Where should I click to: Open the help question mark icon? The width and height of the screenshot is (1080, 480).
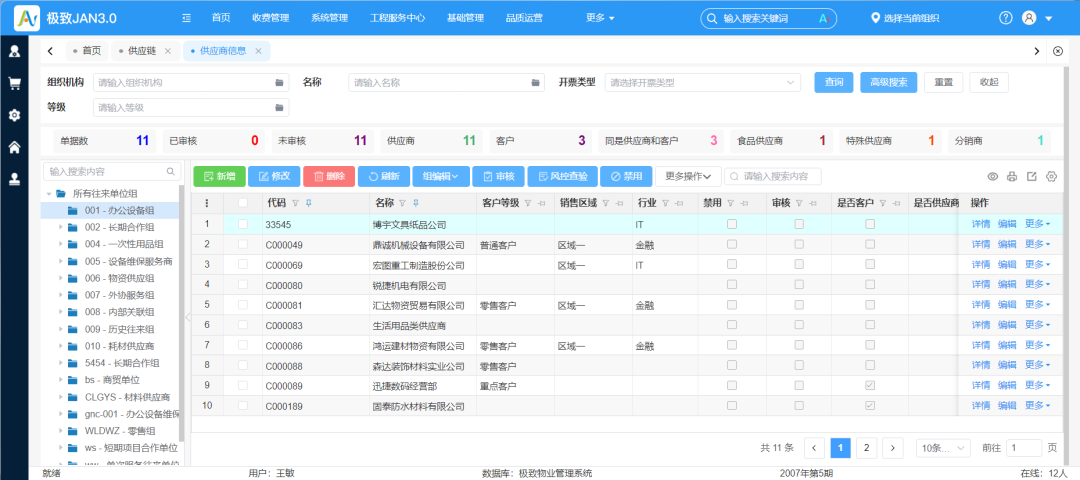[1006, 18]
